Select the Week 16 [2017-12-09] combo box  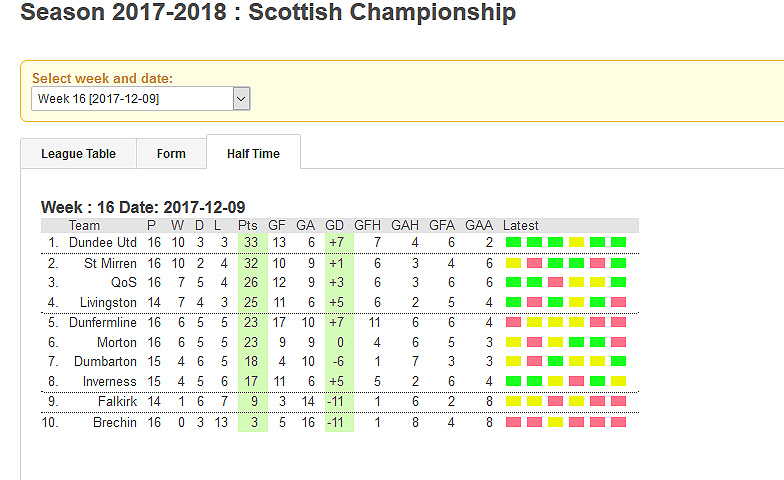click(x=140, y=98)
